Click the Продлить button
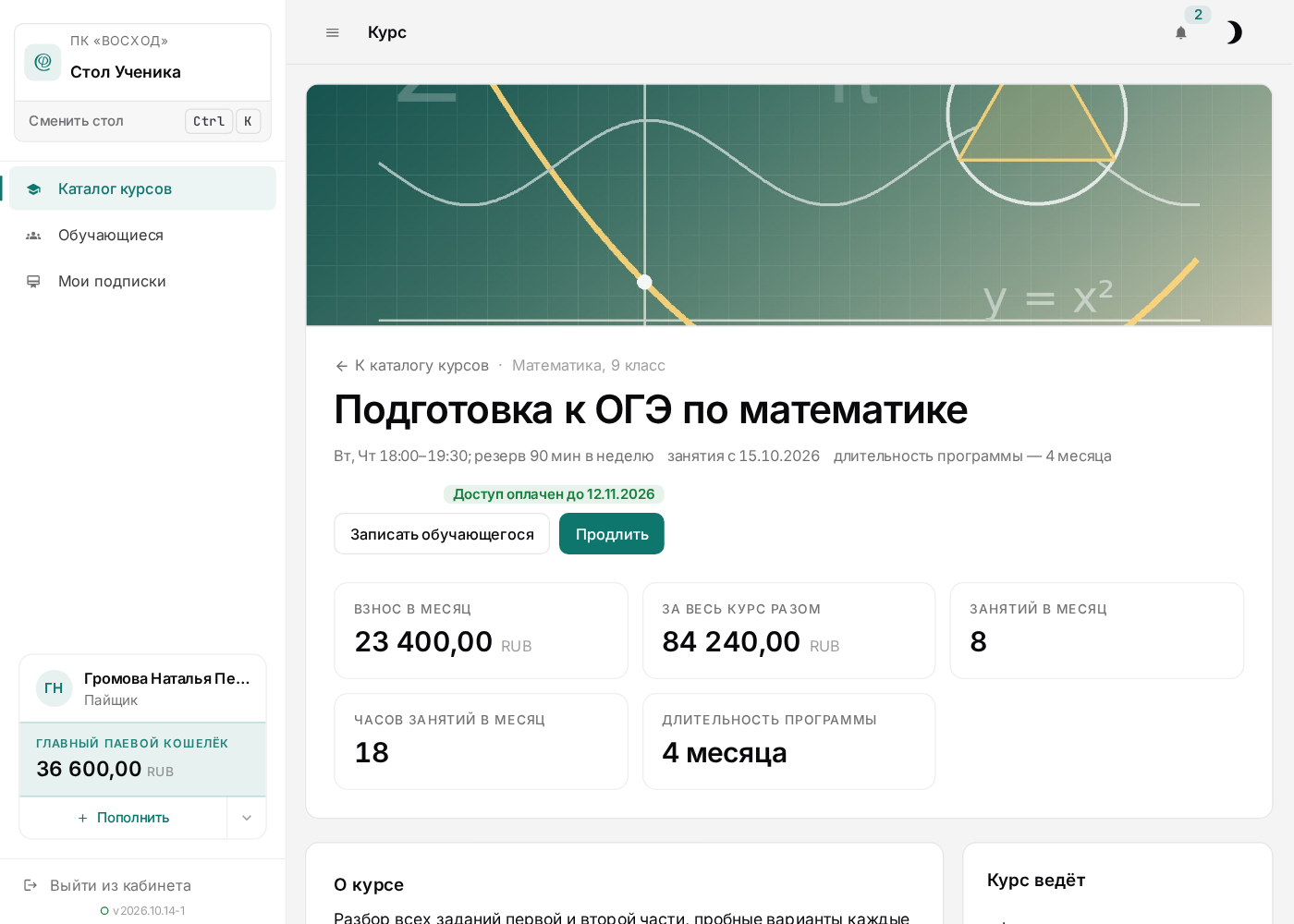 click(612, 534)
